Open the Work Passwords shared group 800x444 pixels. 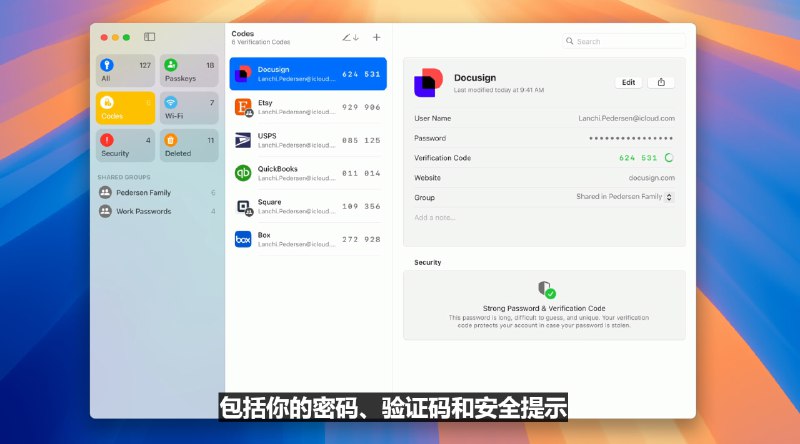[x=157, y=211]
